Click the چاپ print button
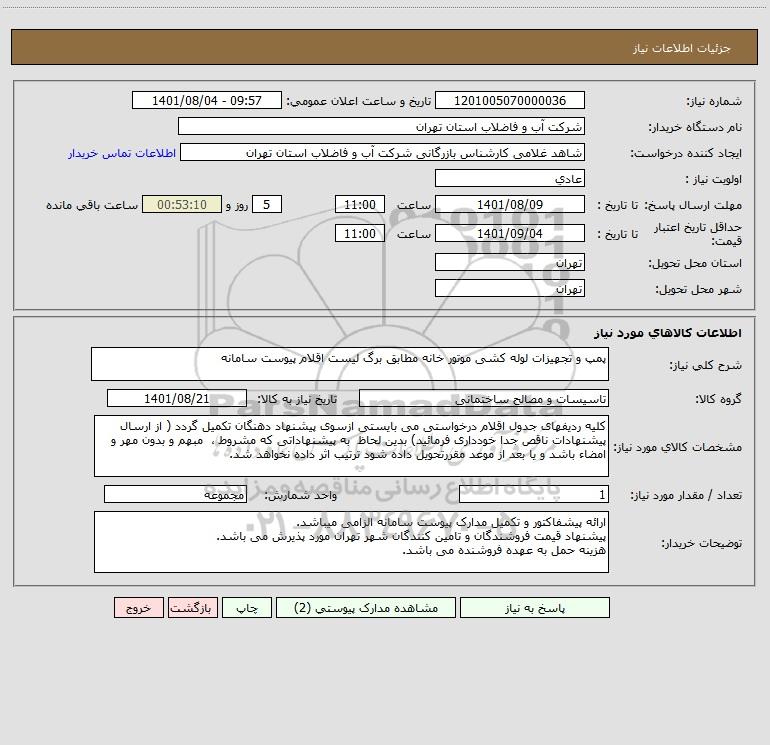The width and height of the screenshot is (770, 745). (247, 607)
